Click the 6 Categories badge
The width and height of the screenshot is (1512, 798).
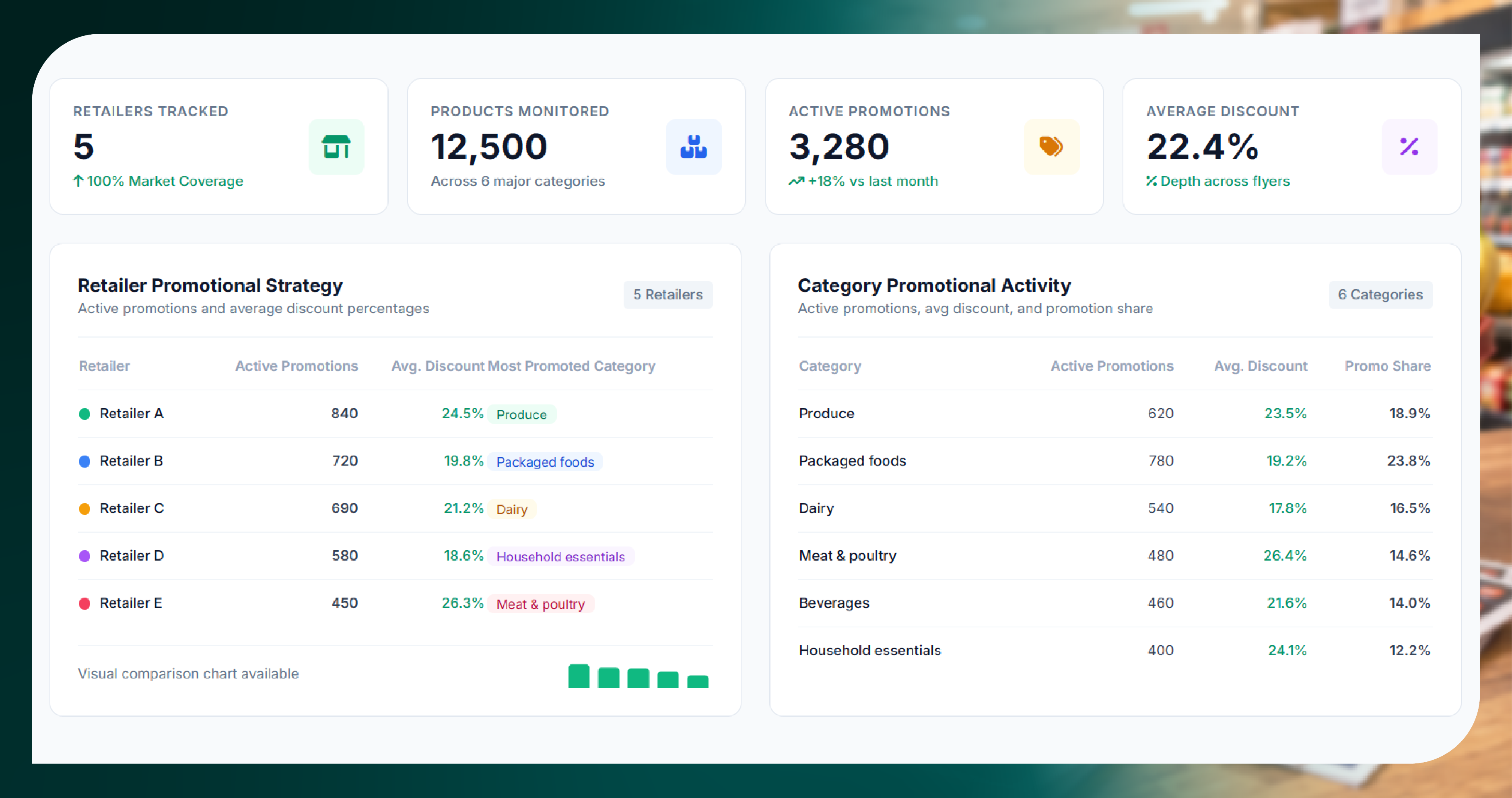click(x=1380, y=295)
